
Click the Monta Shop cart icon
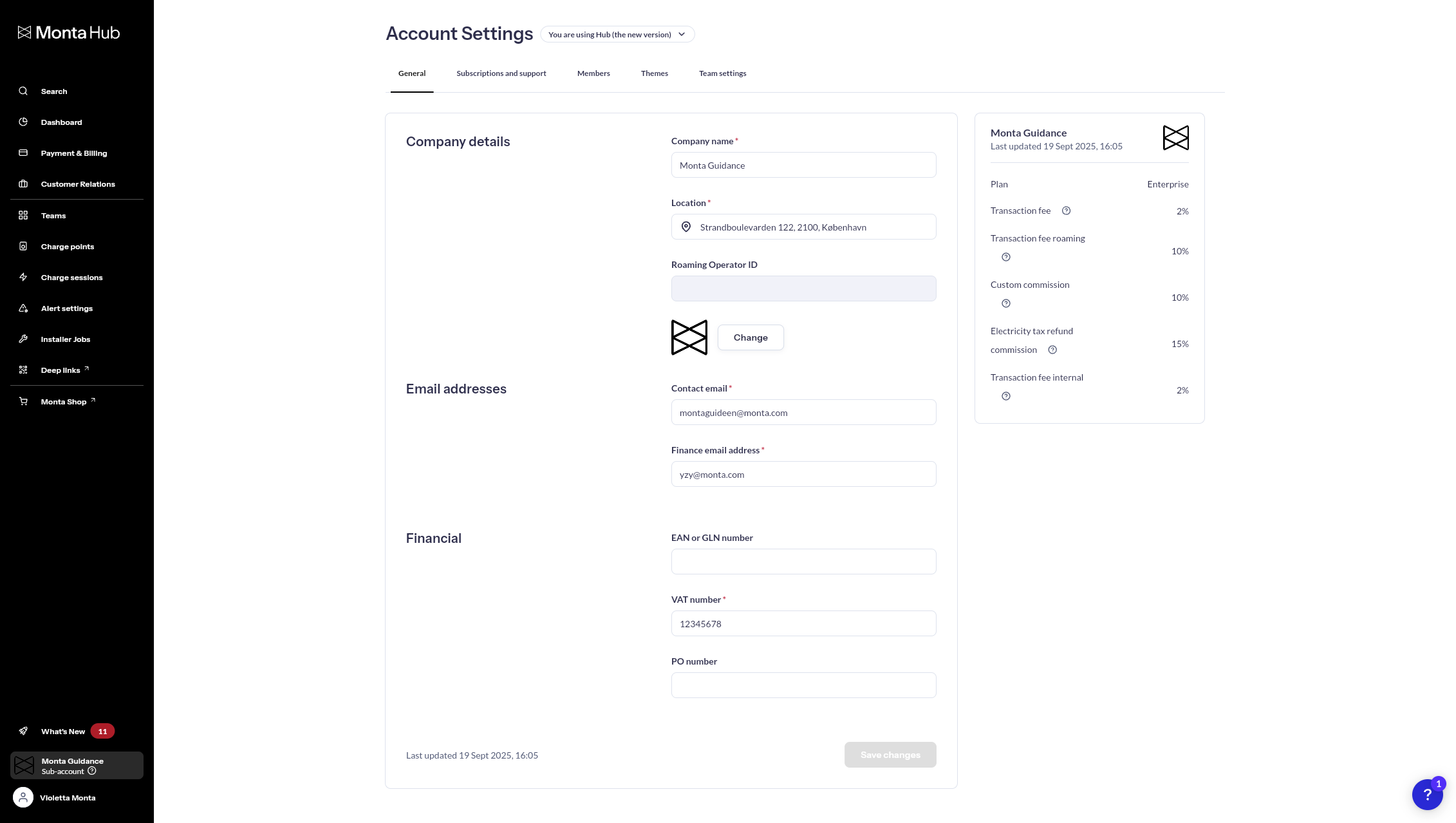point(23,401)
